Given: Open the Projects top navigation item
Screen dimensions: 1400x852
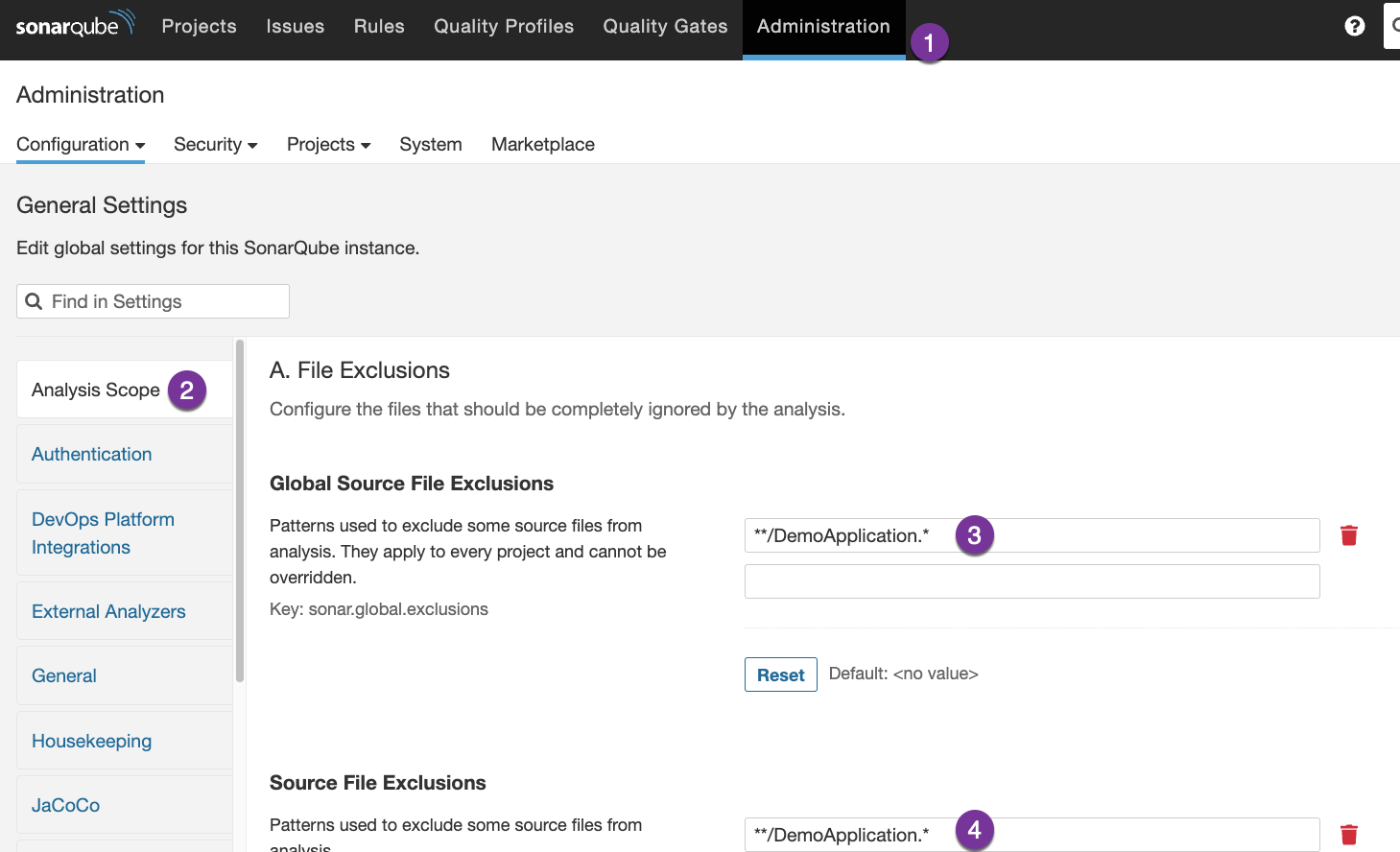Looking at the screenshot, I should coord(199,26).
